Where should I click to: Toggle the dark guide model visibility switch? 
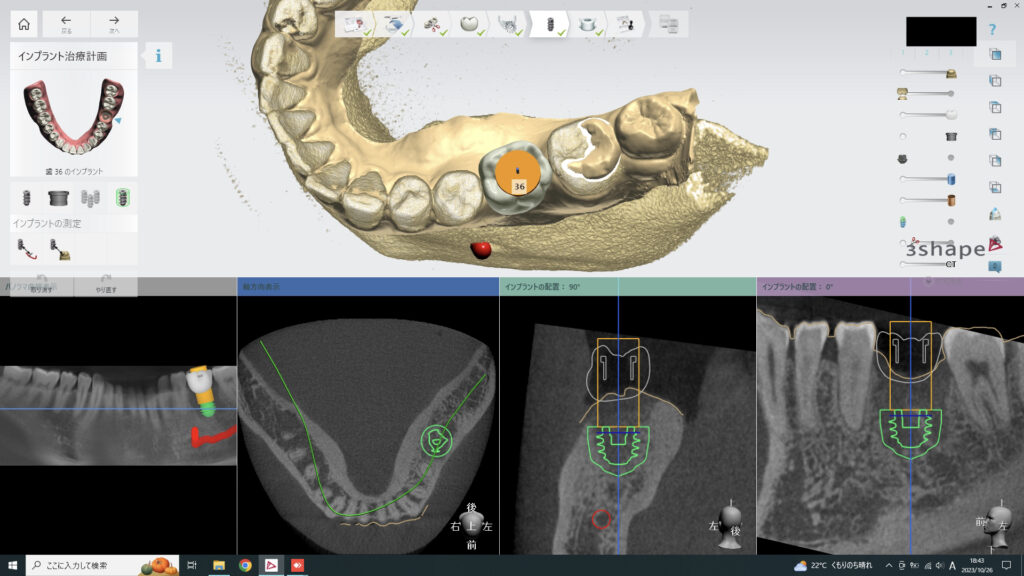(x=927, y=157)
